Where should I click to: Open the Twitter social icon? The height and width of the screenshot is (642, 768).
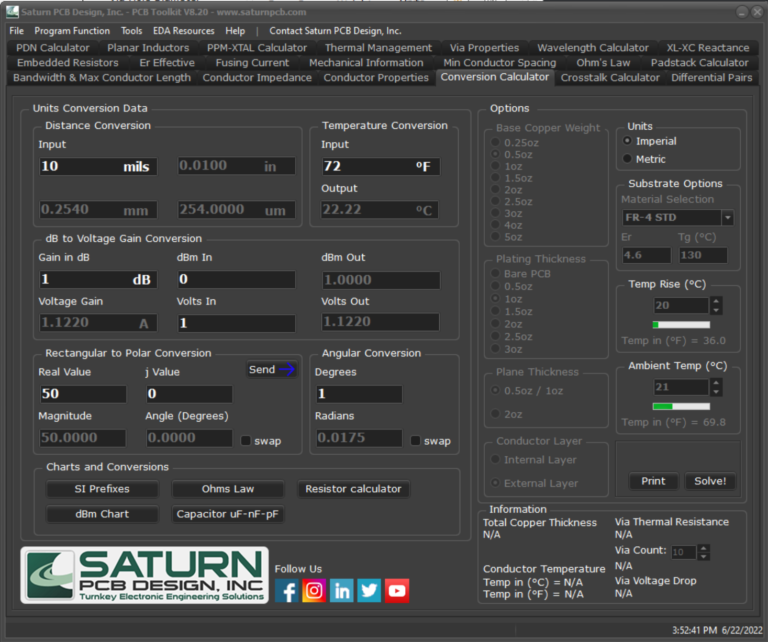[369, 591]
